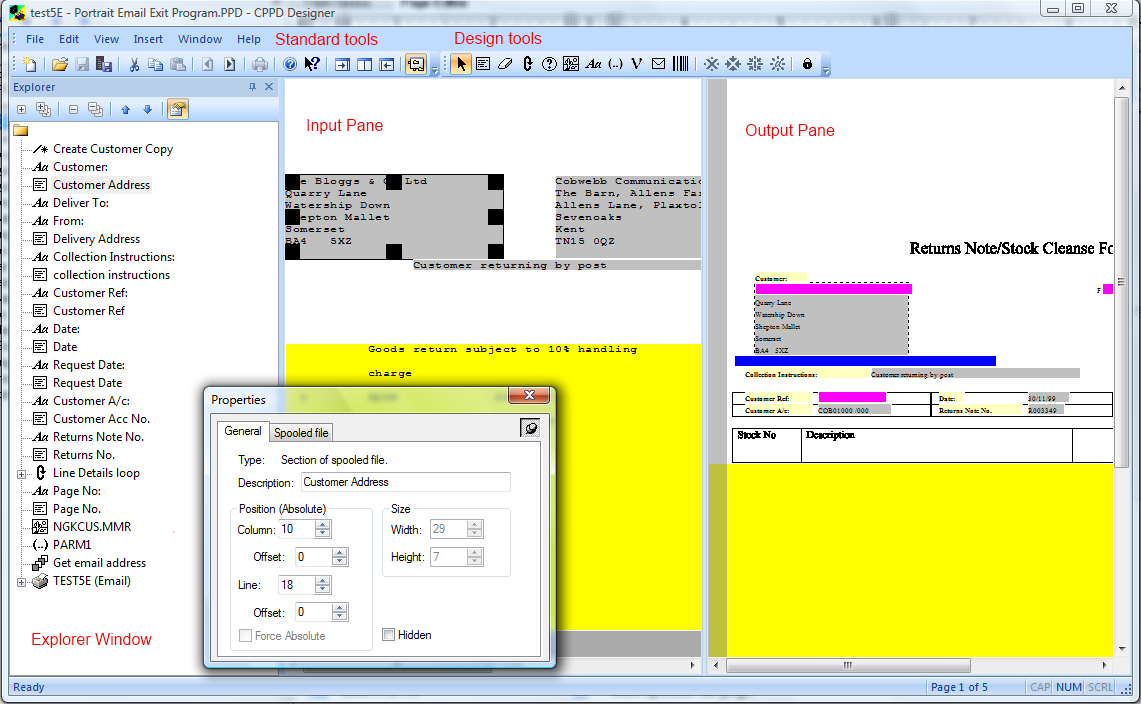Choose the Barcode design tool
Image resolution: width=1141 pixels, height=704 pixels.
click(x=680, y=64)
